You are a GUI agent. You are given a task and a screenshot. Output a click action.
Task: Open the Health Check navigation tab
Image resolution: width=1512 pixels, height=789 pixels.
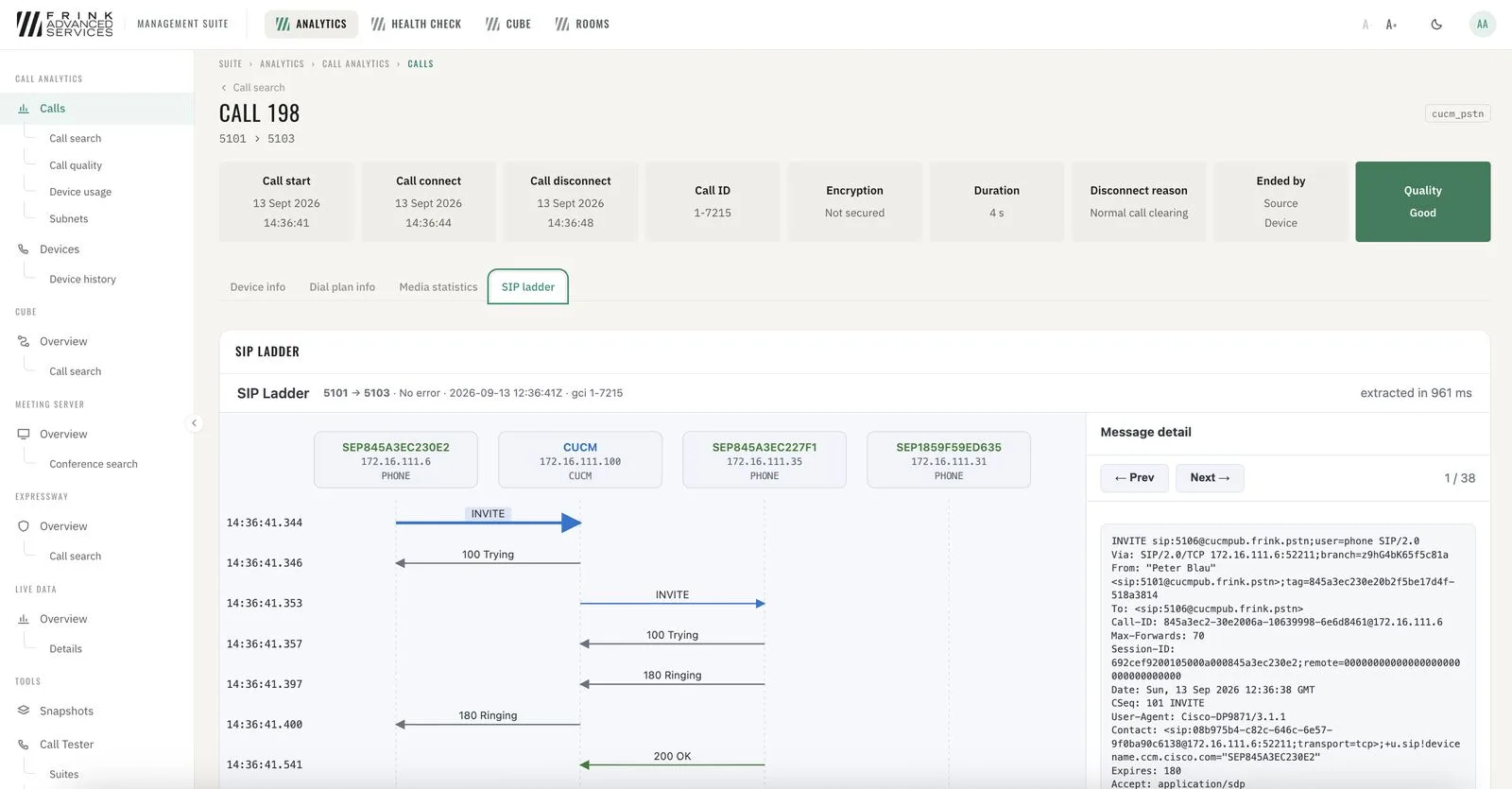[x=416, y=24]
